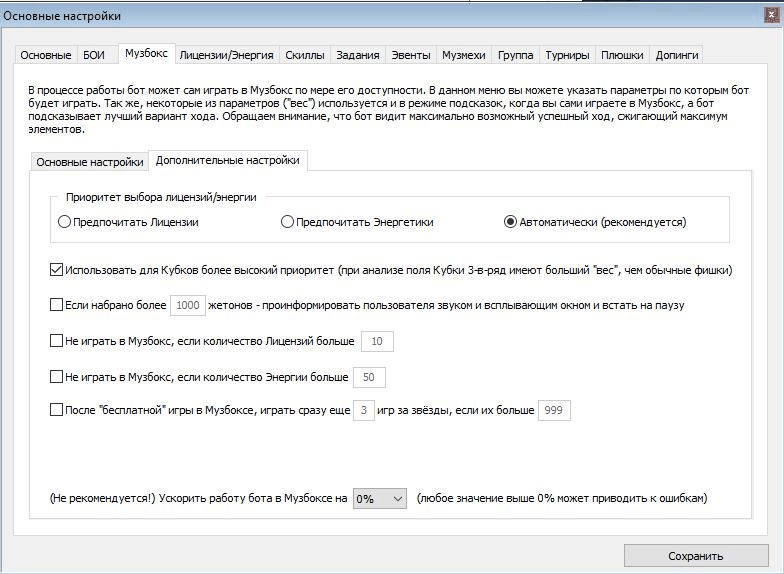Click the '(Не рекомендуется!) Ускорить работу бота' label

[198, 498]
